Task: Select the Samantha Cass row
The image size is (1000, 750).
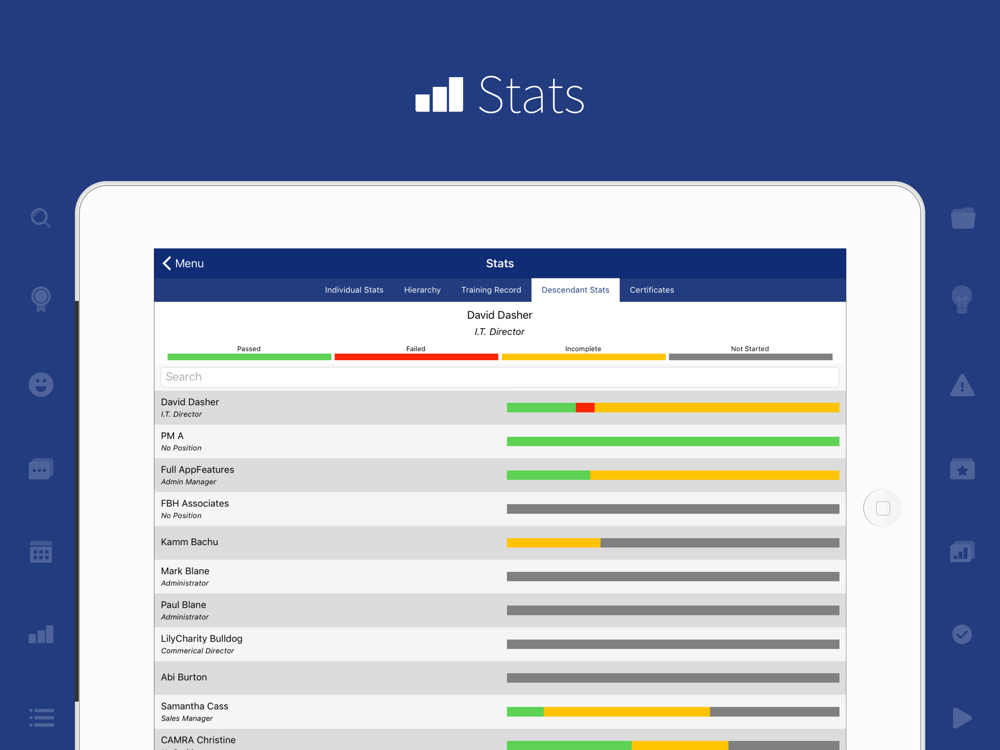Action: [x=500, y=712]
